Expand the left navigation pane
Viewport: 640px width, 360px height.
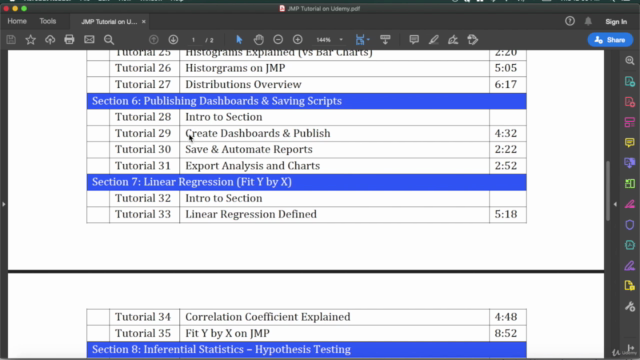pyautogui.click(x=4, y=204)
